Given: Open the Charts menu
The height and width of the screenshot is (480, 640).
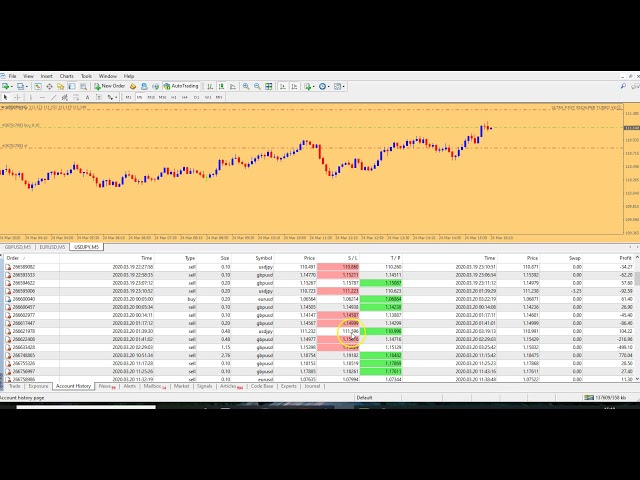Looking at the screenshot, I should click(66, 76).
